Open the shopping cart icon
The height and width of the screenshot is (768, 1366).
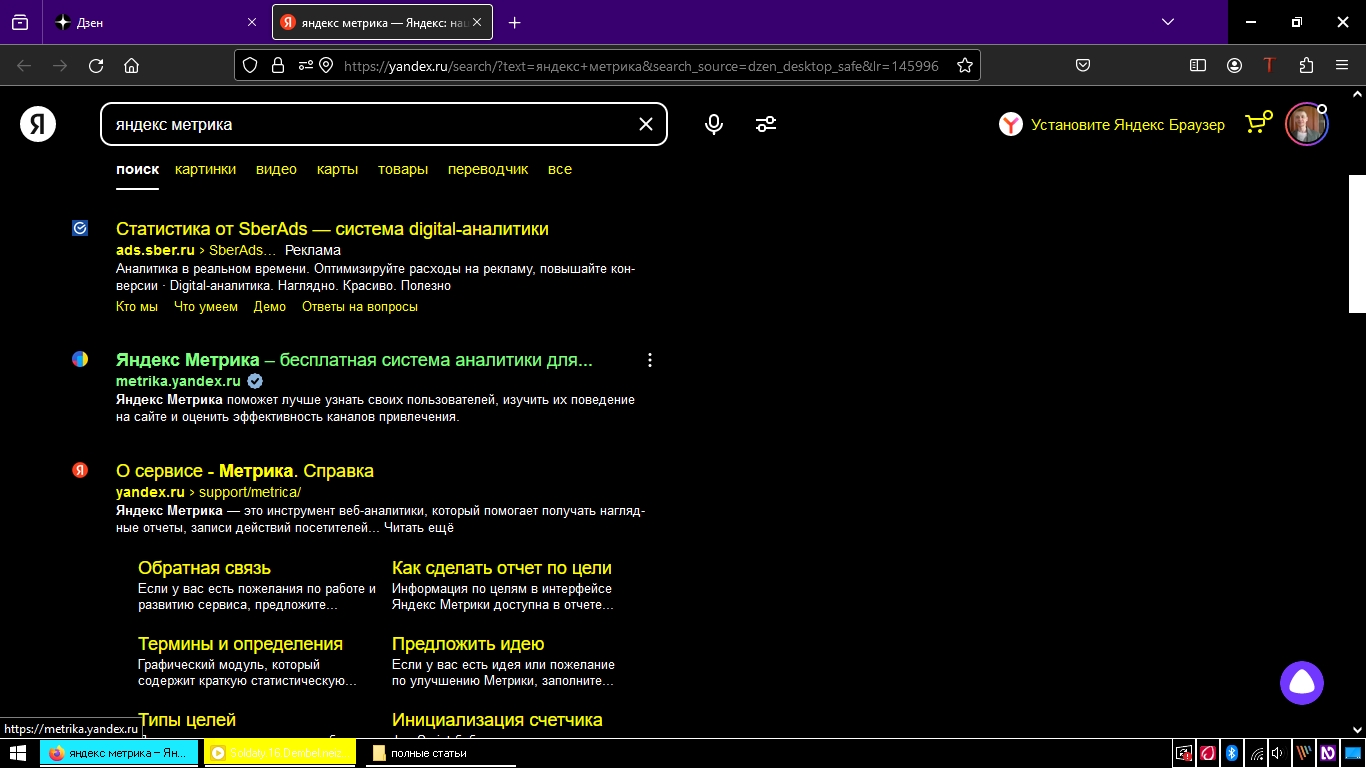[x=1258, y=123]
